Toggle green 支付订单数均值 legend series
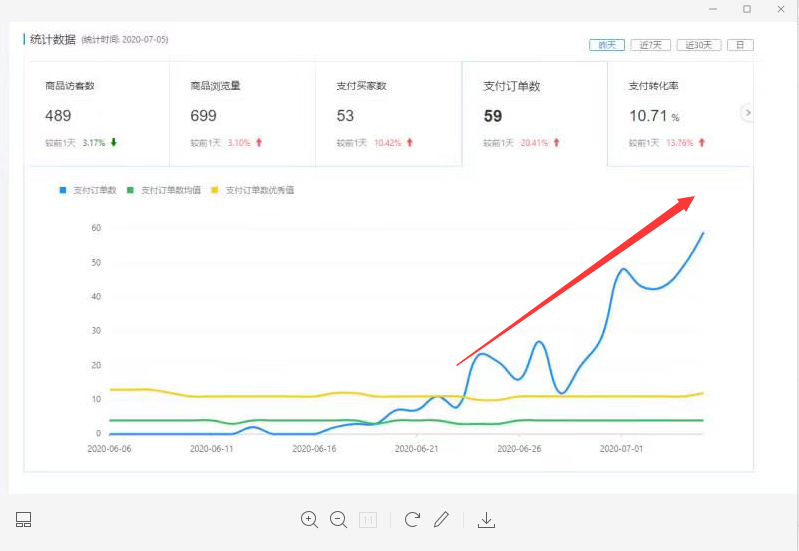Viewport: 799px width, 551px height. 164,190
